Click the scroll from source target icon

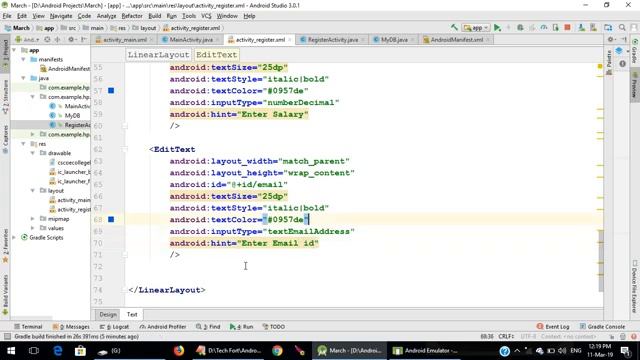click(47, 40)
